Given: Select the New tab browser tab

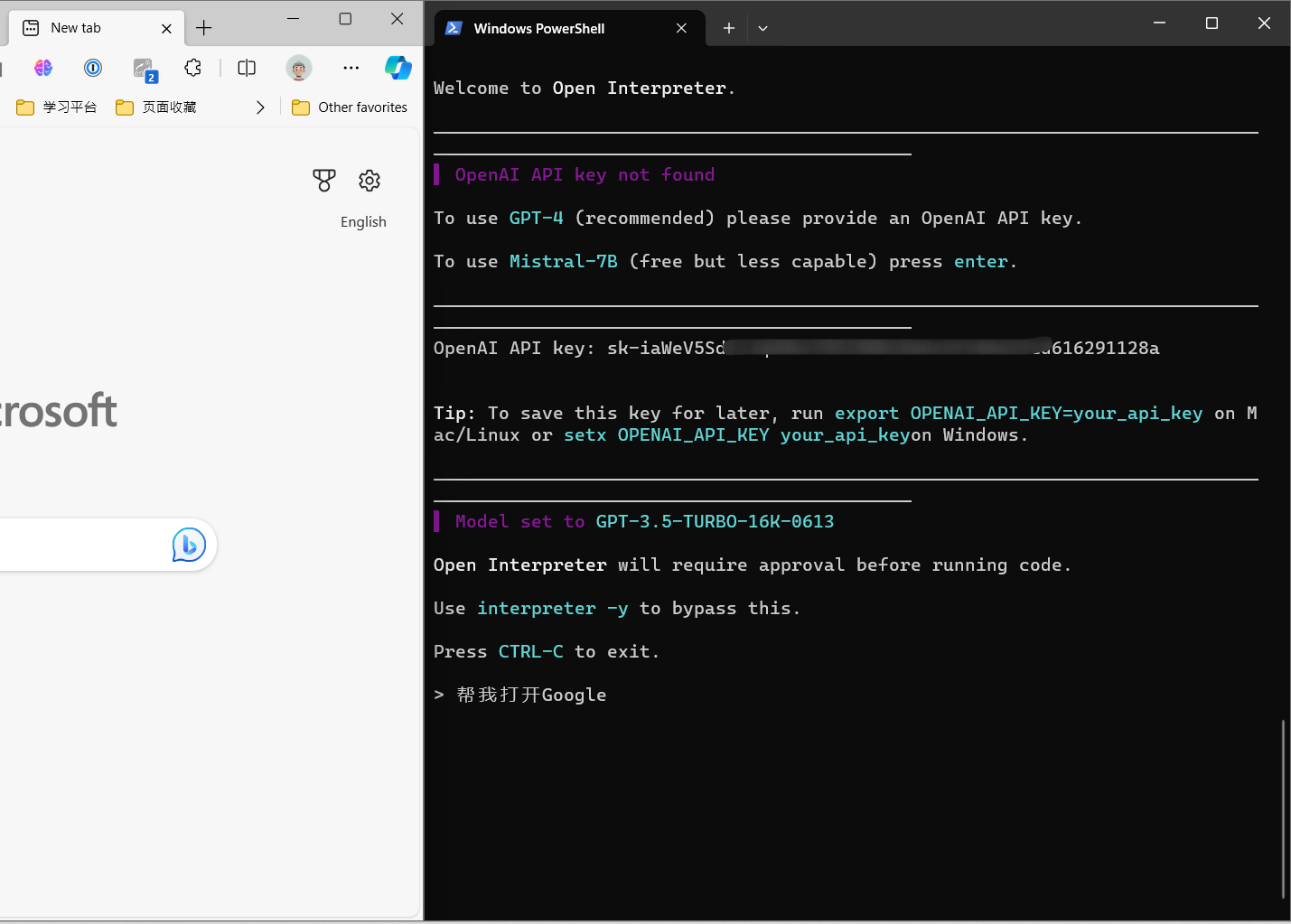Looking at the screenshot, I should 96,28.
